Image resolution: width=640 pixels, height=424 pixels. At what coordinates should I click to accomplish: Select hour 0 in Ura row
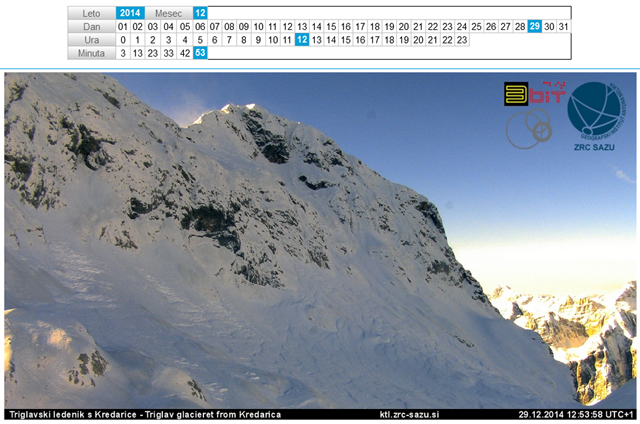pos(123,40)
